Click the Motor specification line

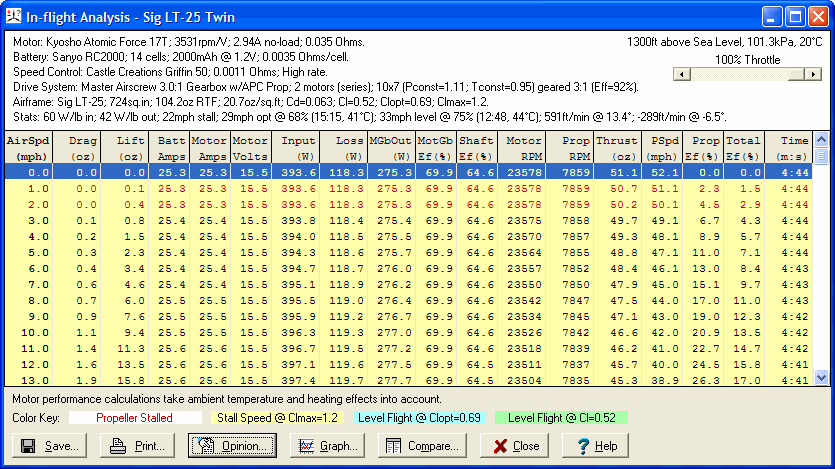tap(189, 42)
